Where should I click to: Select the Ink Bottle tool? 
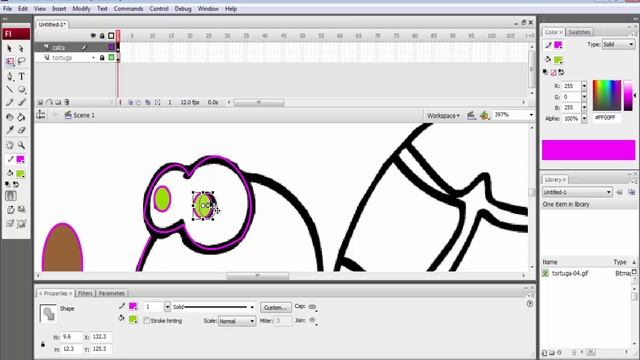coord(10,117)
